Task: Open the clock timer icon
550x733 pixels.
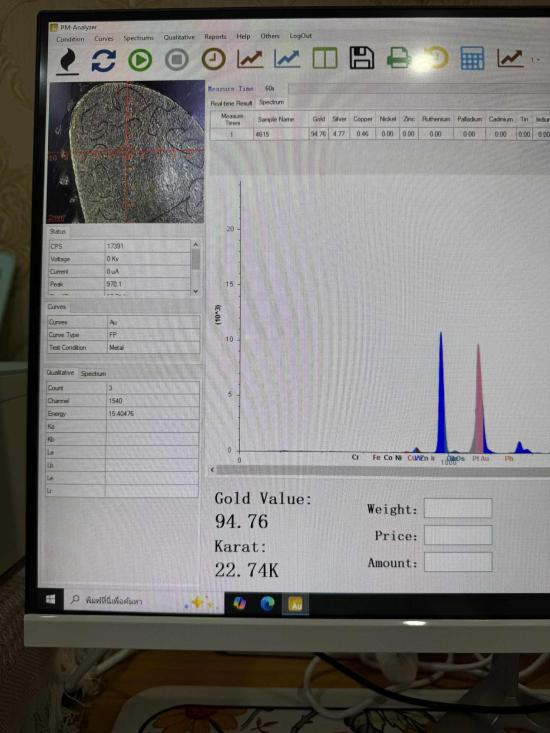Action: pyautogui.click(x=214, y=59)
